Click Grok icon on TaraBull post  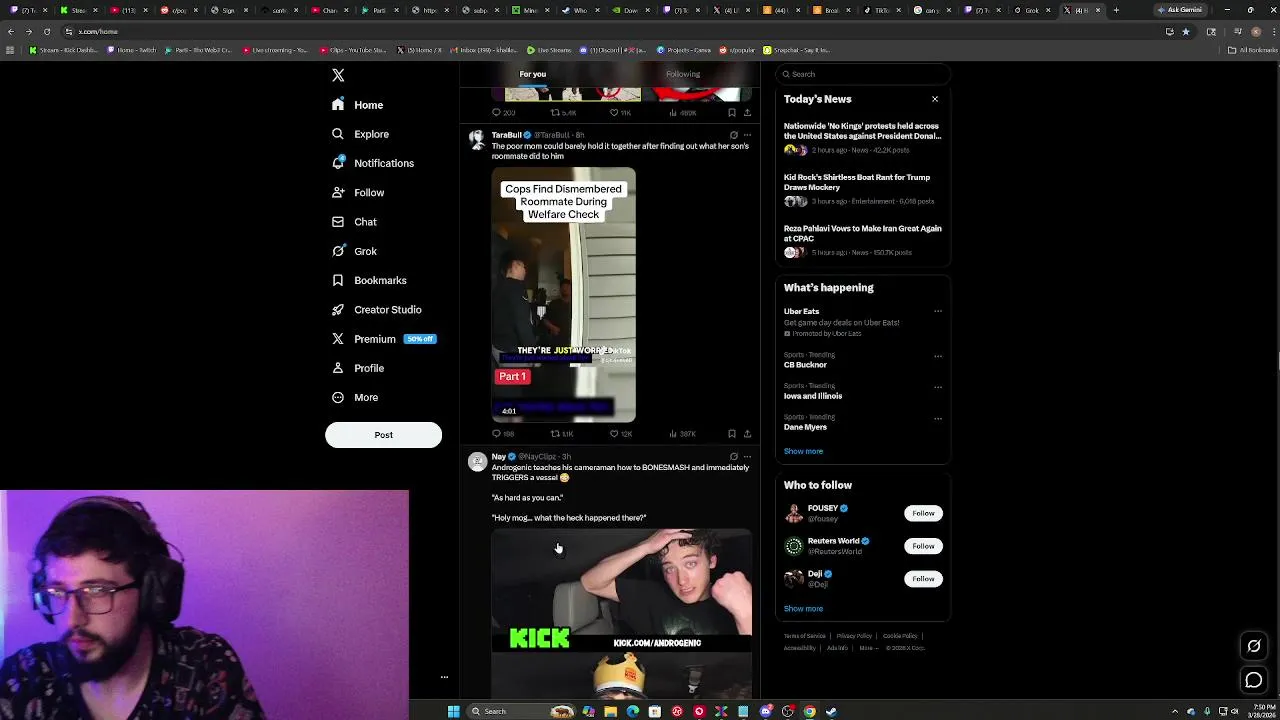point(733,135)
